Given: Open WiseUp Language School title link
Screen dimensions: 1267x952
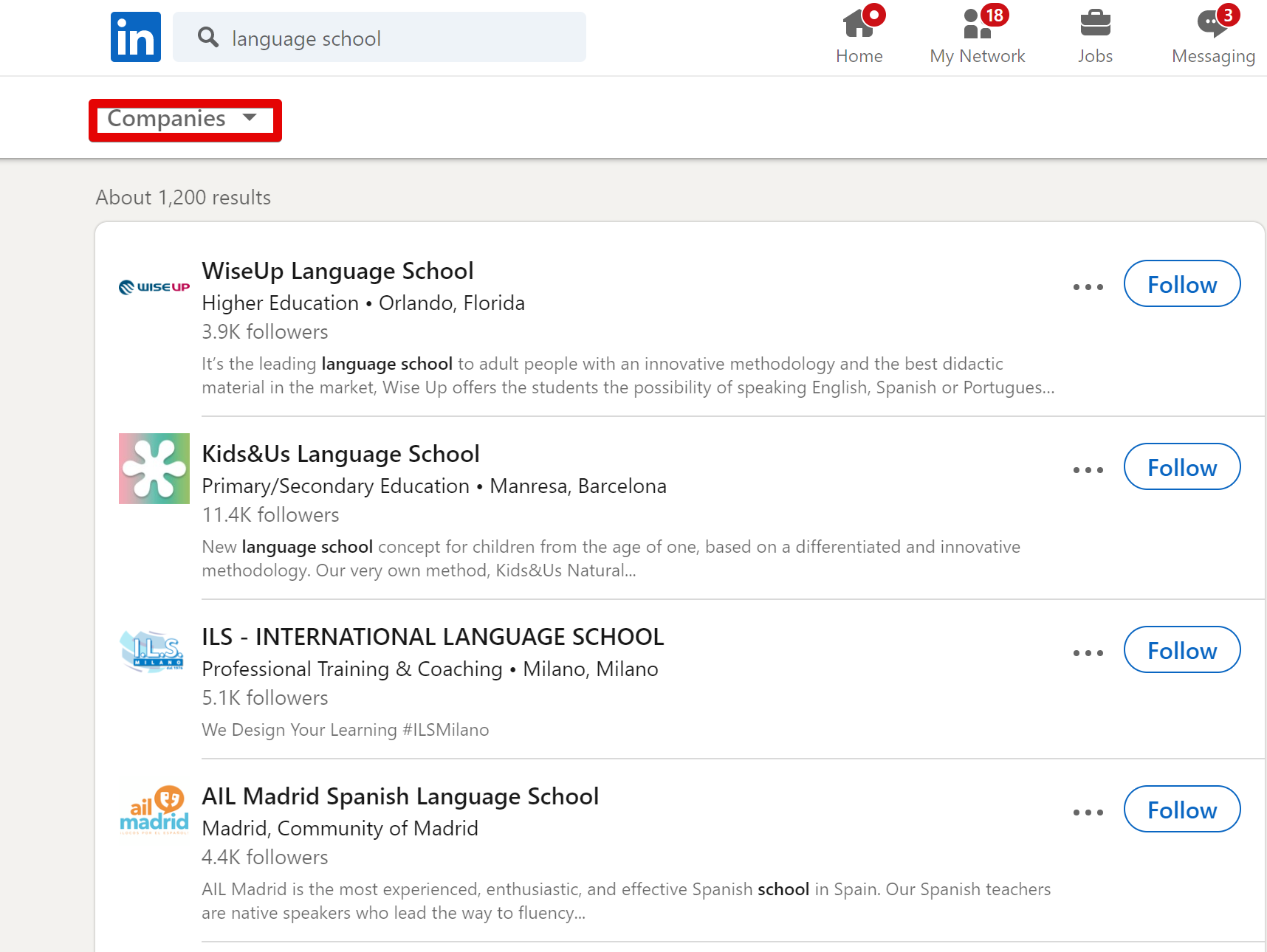Looking at the screenshot, I should pos(337,271).
